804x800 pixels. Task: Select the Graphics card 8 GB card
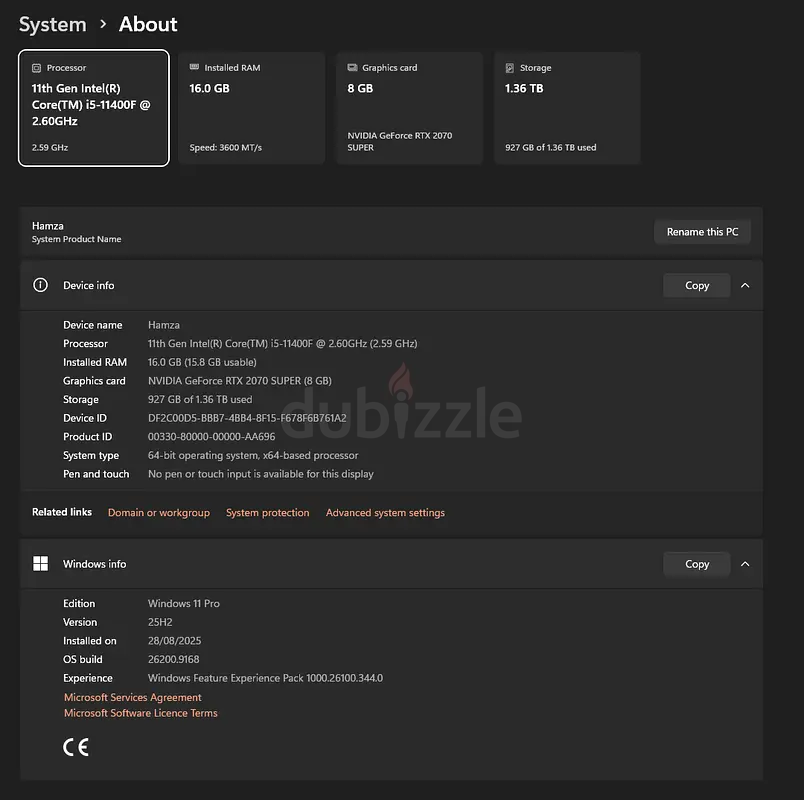coord(409,108)
